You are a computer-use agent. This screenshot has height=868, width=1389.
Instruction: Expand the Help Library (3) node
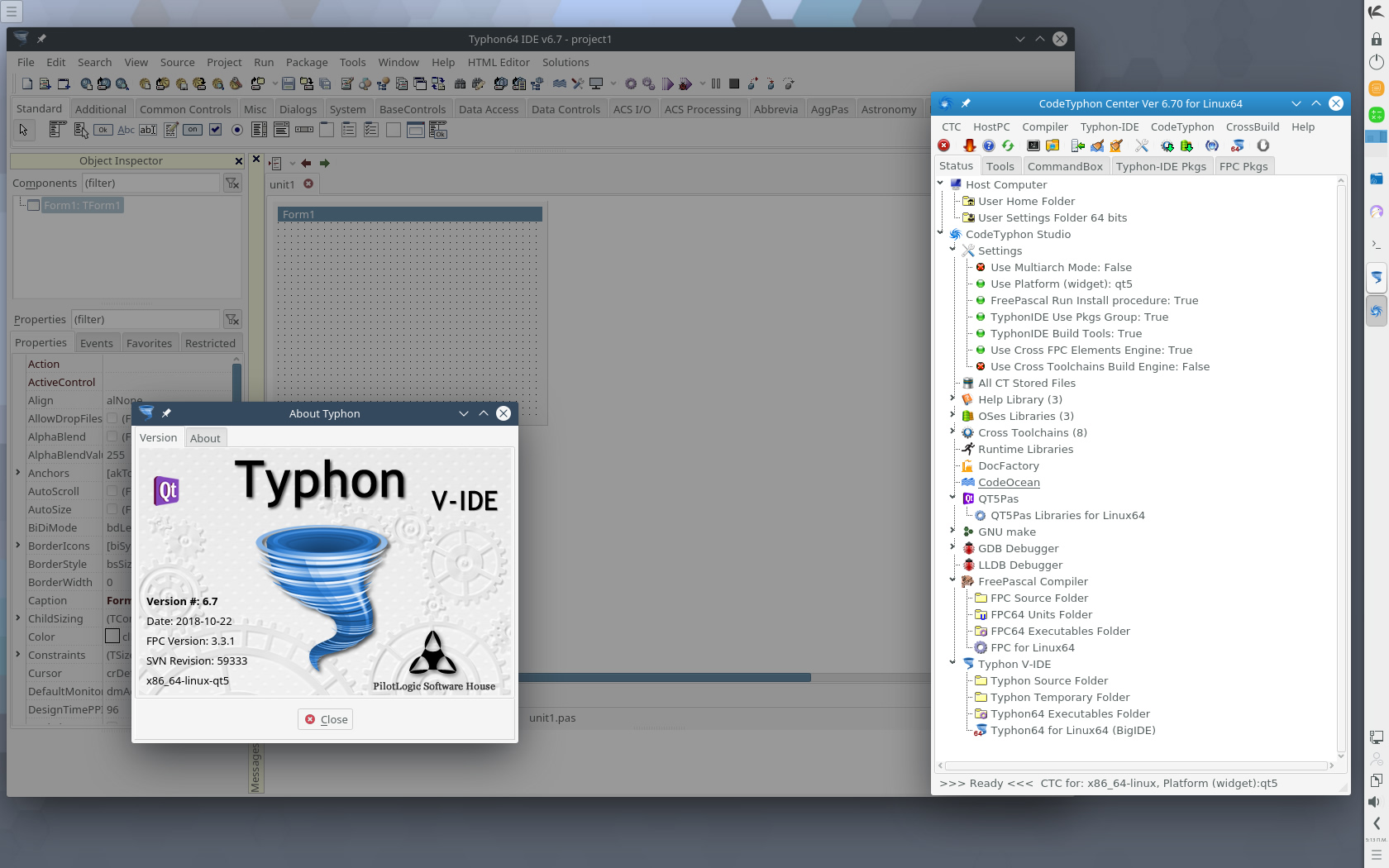952,398
